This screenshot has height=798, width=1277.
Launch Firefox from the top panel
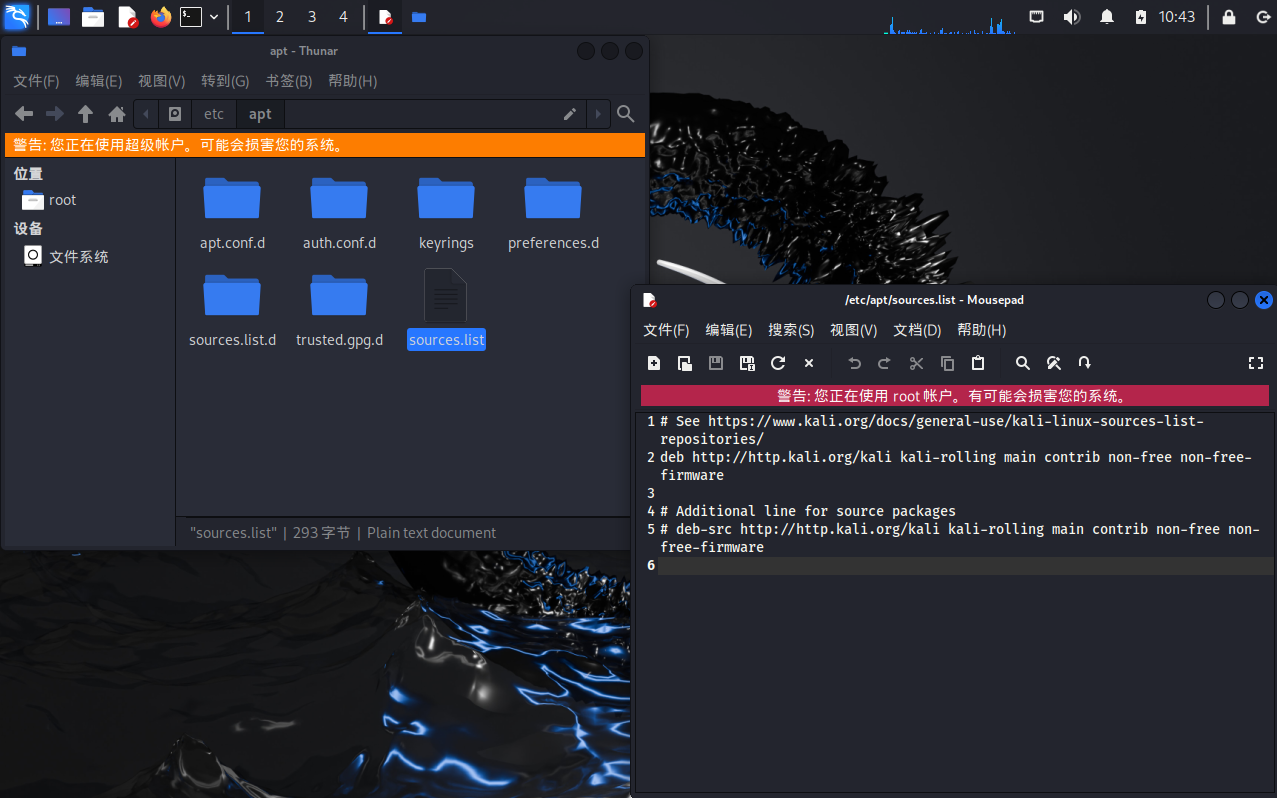161,17
